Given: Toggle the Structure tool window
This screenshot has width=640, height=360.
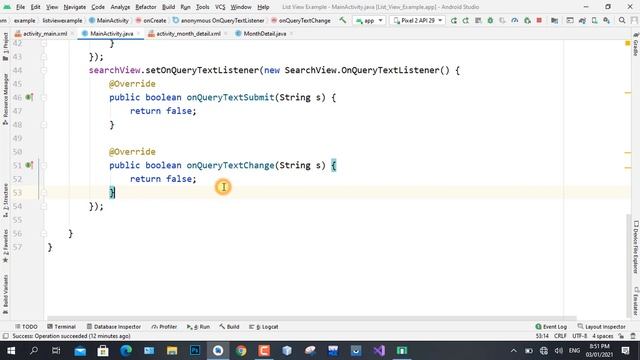Looking at the screenshot, I should pyautogui.click(x=5, y=200).
